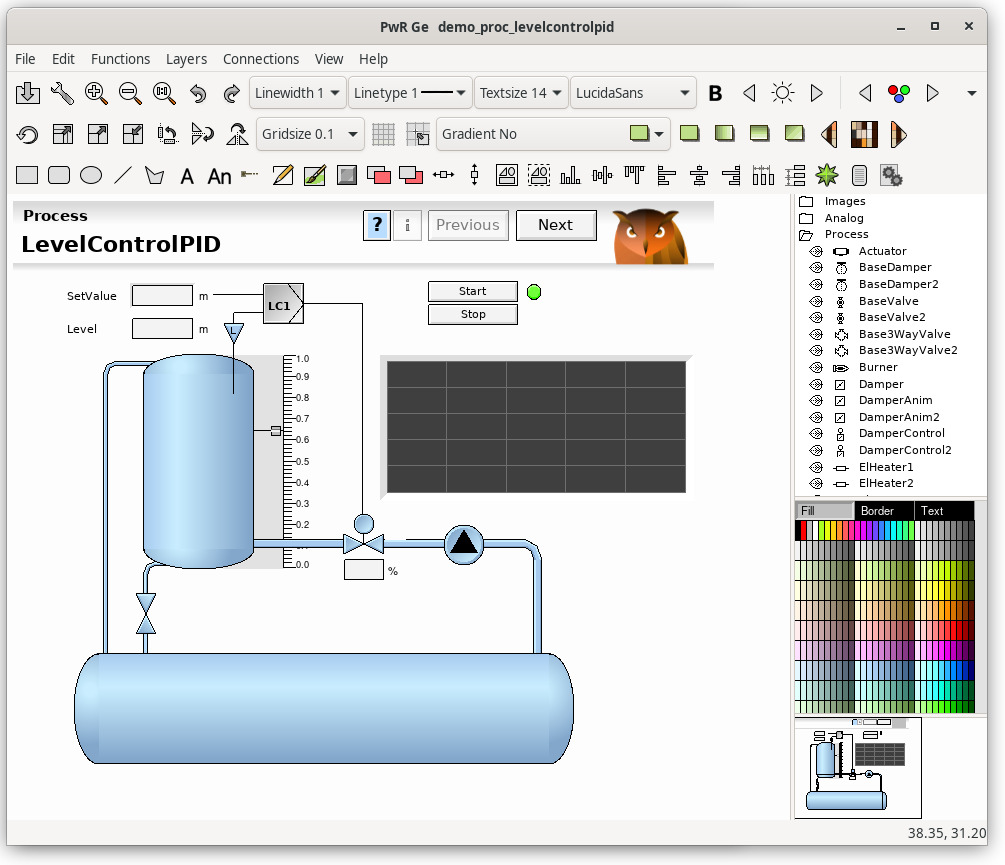
Task: Toggle the show grid button
Action: tap(383, 134)
